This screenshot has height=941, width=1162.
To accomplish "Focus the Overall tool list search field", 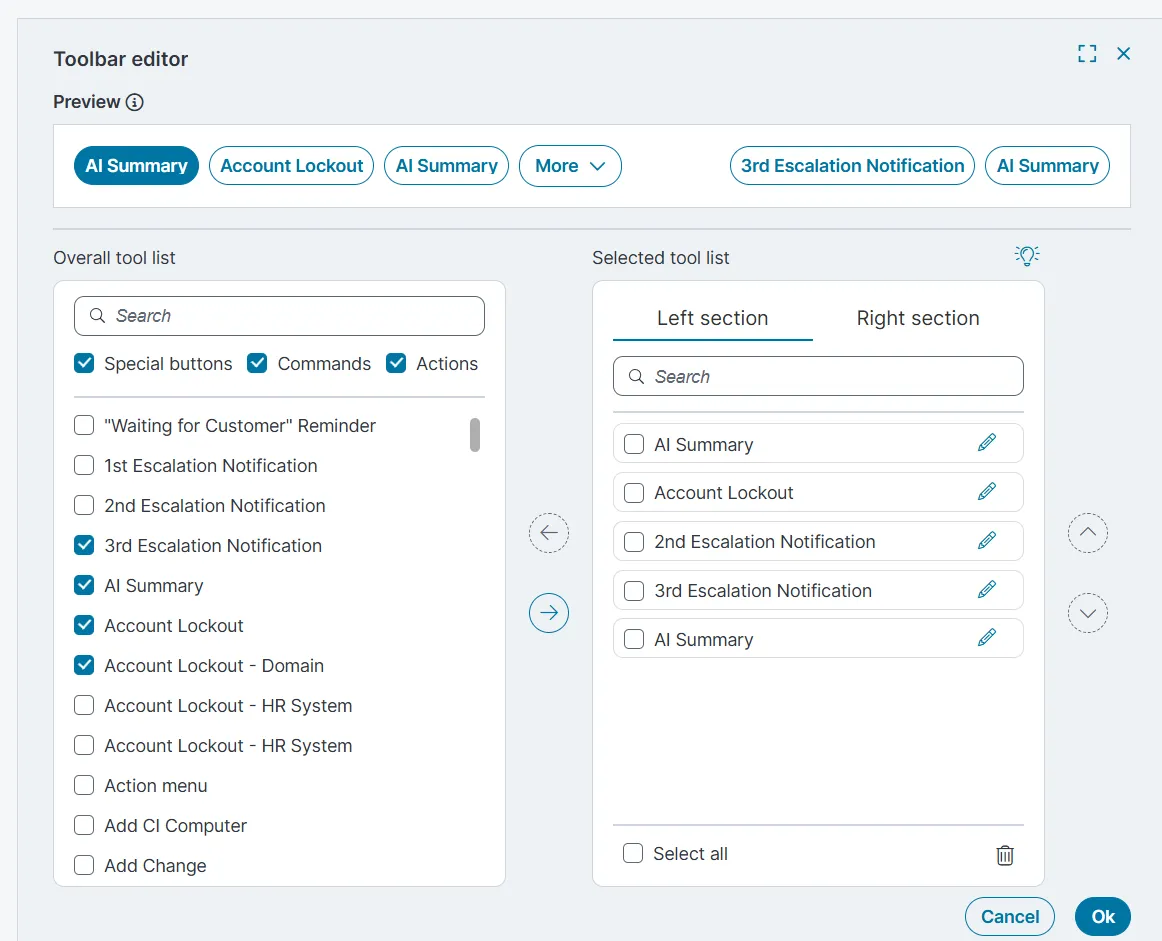I will coord(279,316).
